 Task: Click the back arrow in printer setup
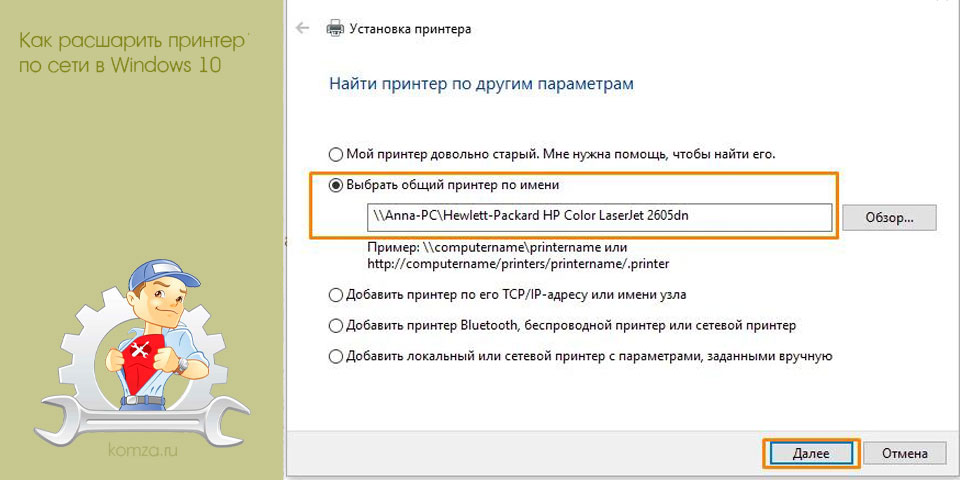point(302,28)
